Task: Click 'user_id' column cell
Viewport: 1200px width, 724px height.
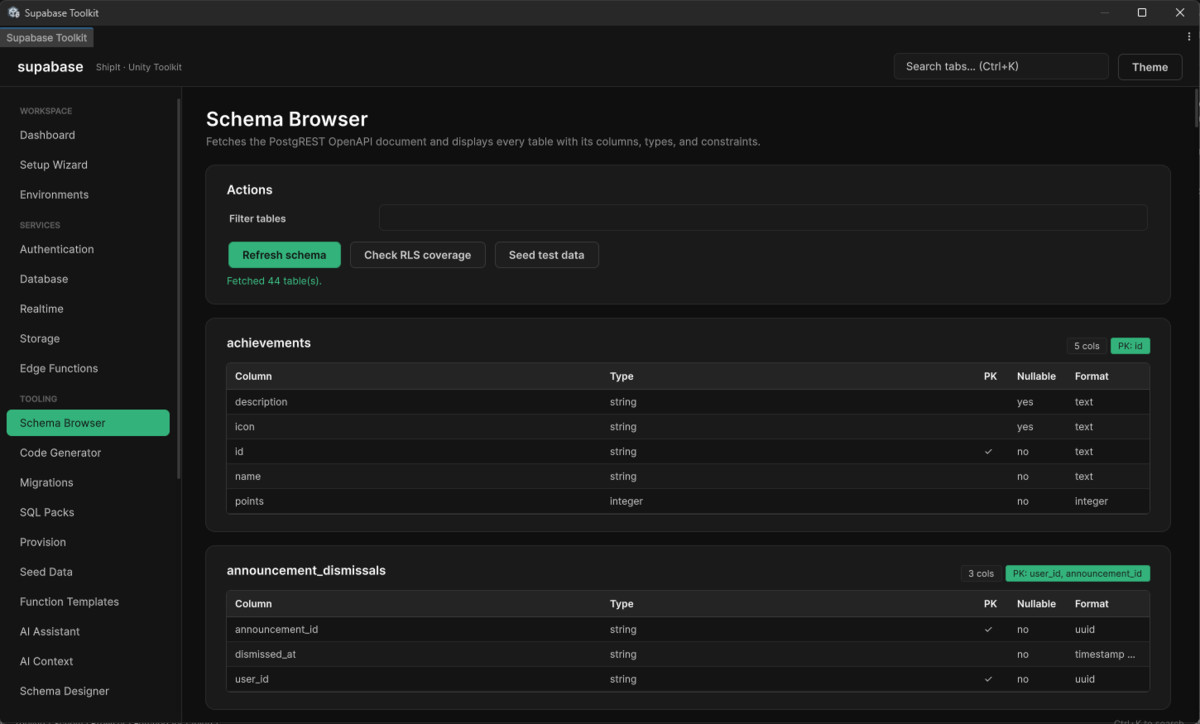Action: (x=252, y=679)
